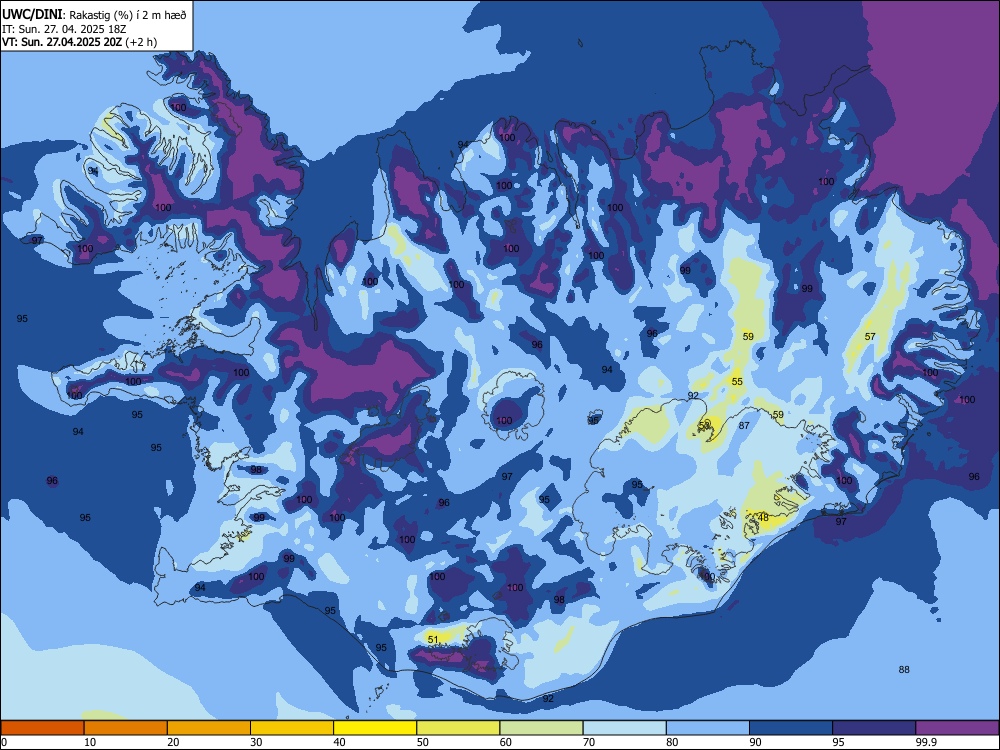This screenshot has height=750, width=1000.
Task: Click the 87 humidity value on the map
Action: coord(744,425)
